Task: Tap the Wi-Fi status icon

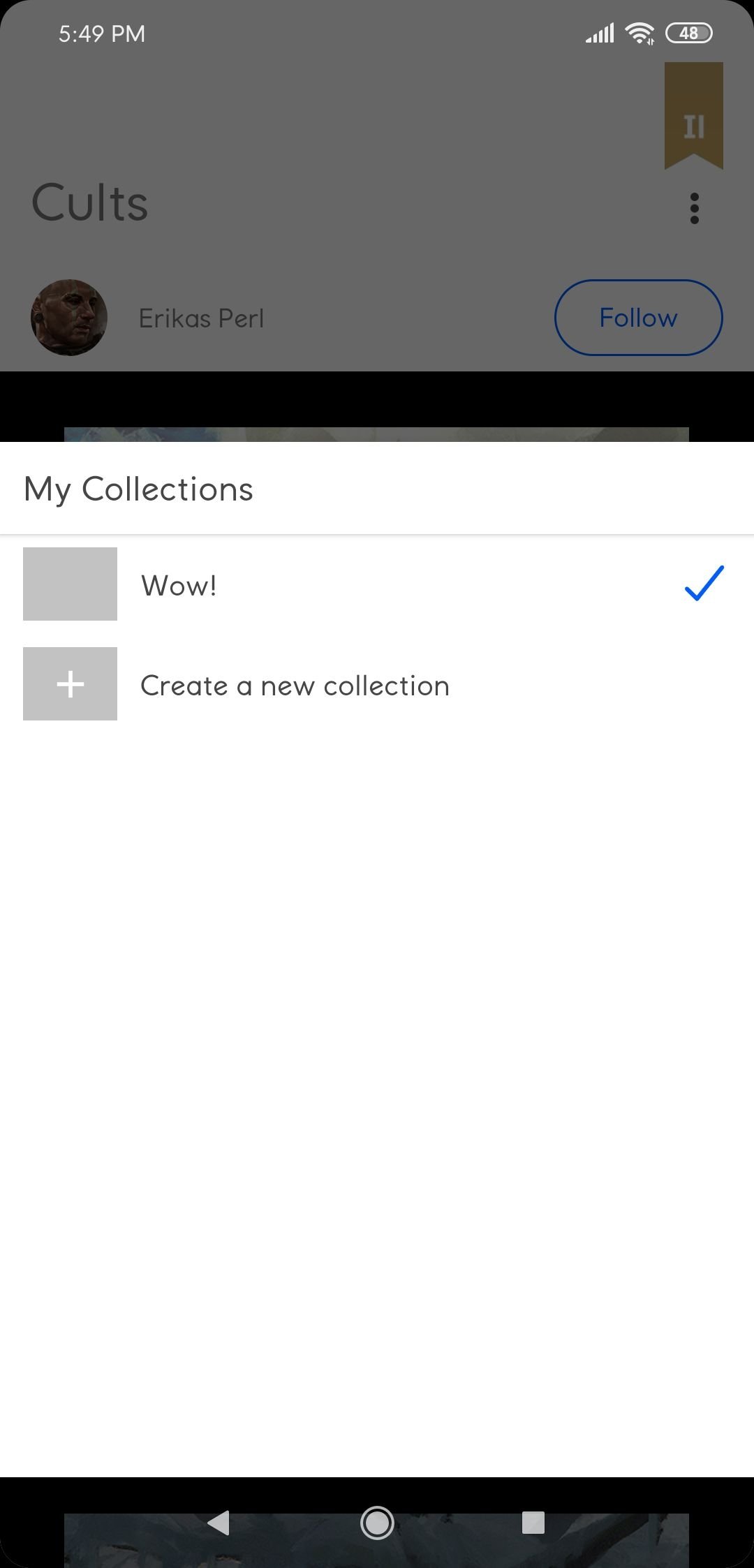Action: tap(640, 33)
